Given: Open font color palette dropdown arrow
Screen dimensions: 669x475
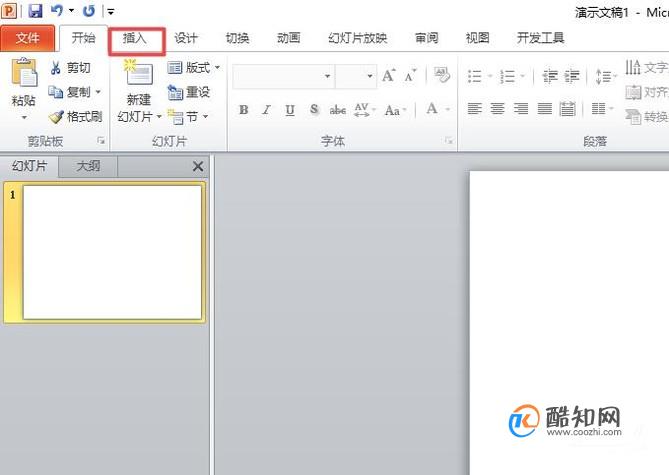Looking at the screenshot, I should tap(448, 110).
